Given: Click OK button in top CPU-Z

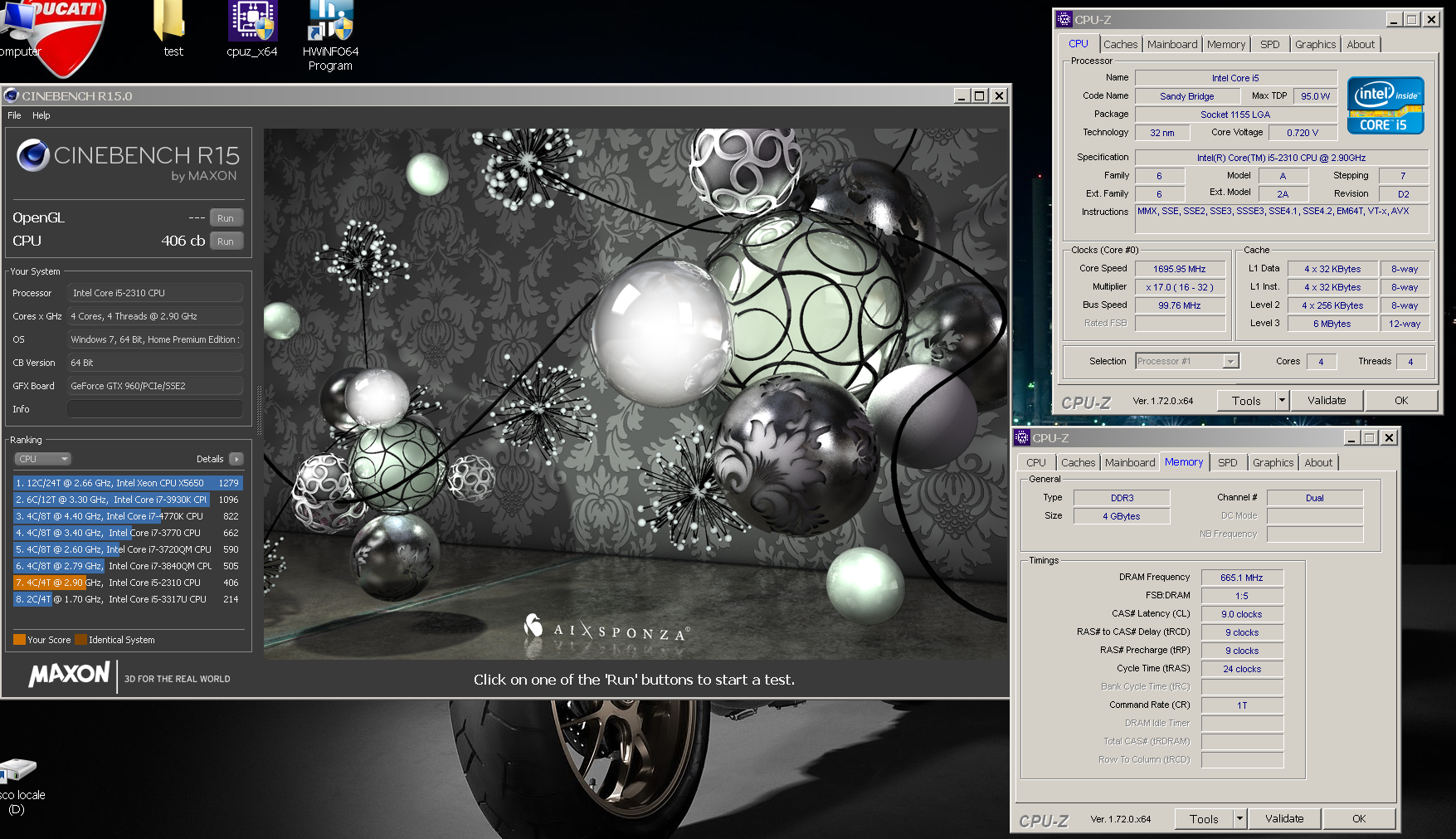Looking at the screenshot, I should [1401, 401].
